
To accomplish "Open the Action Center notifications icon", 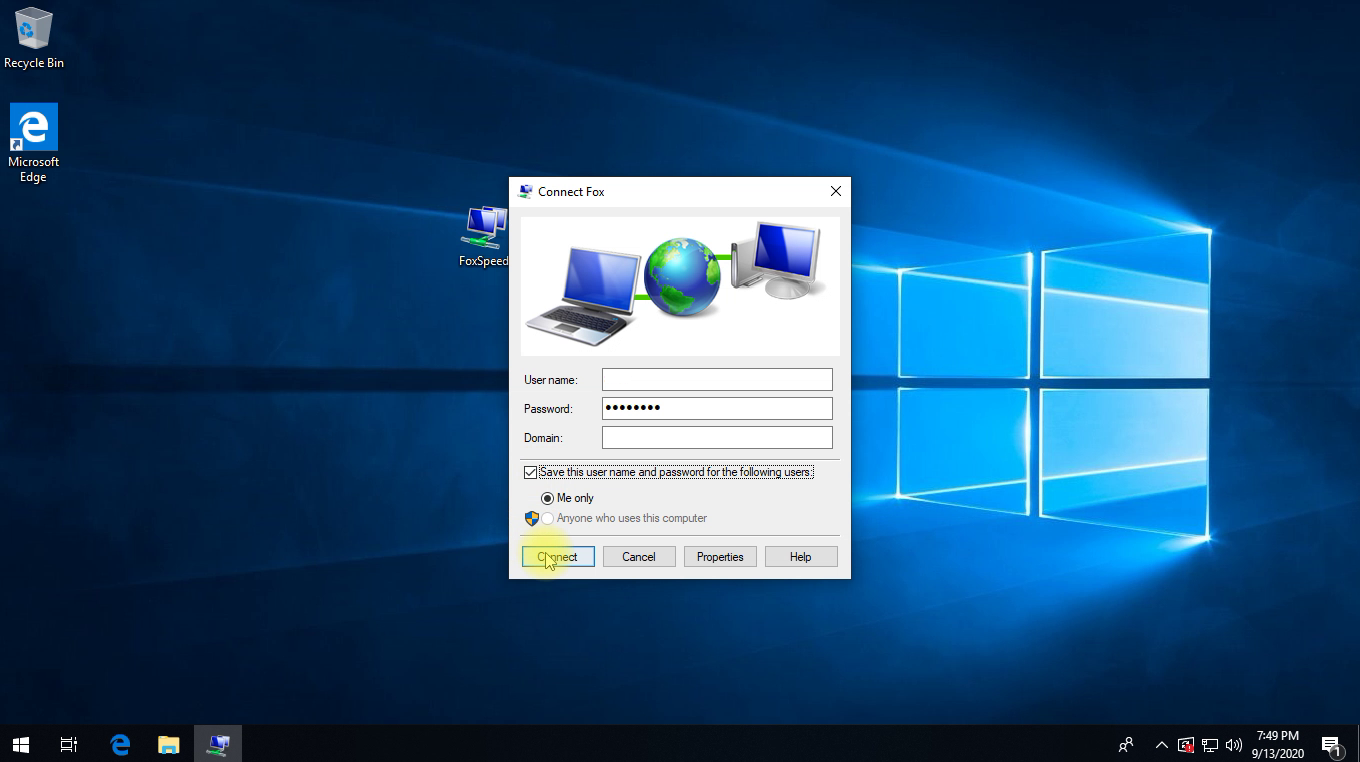I will tap(1331, 745).
